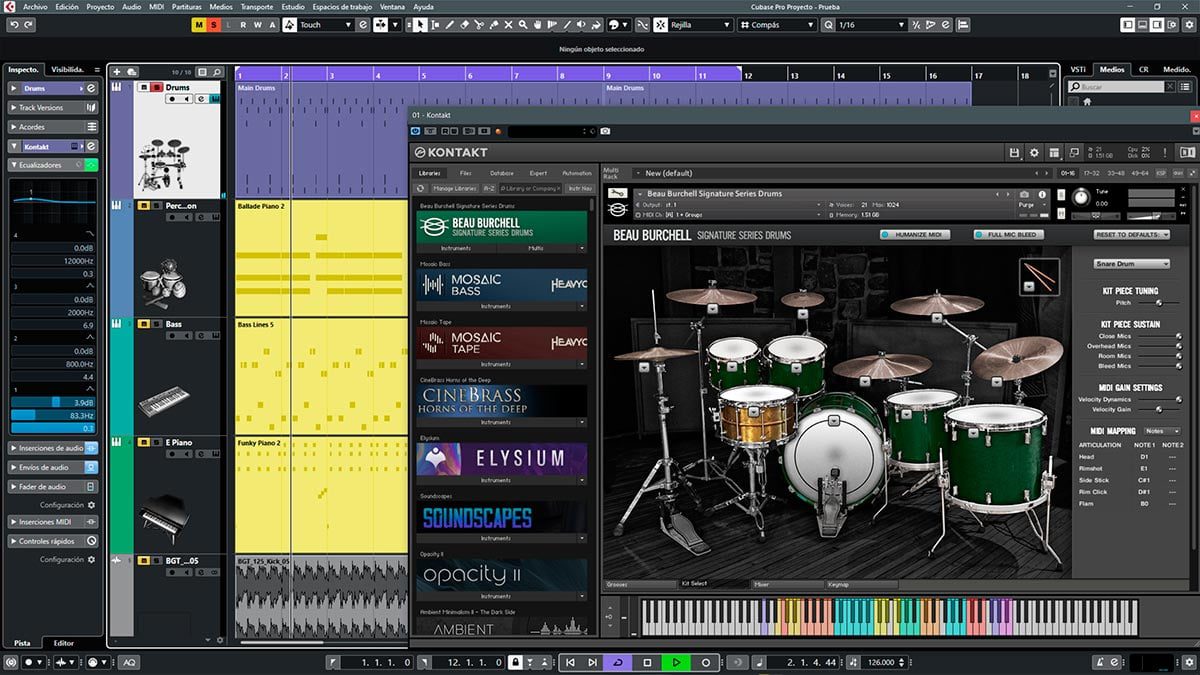
Task: Open the instrument info icon in Kontakt
Action: click(1042, 194)
